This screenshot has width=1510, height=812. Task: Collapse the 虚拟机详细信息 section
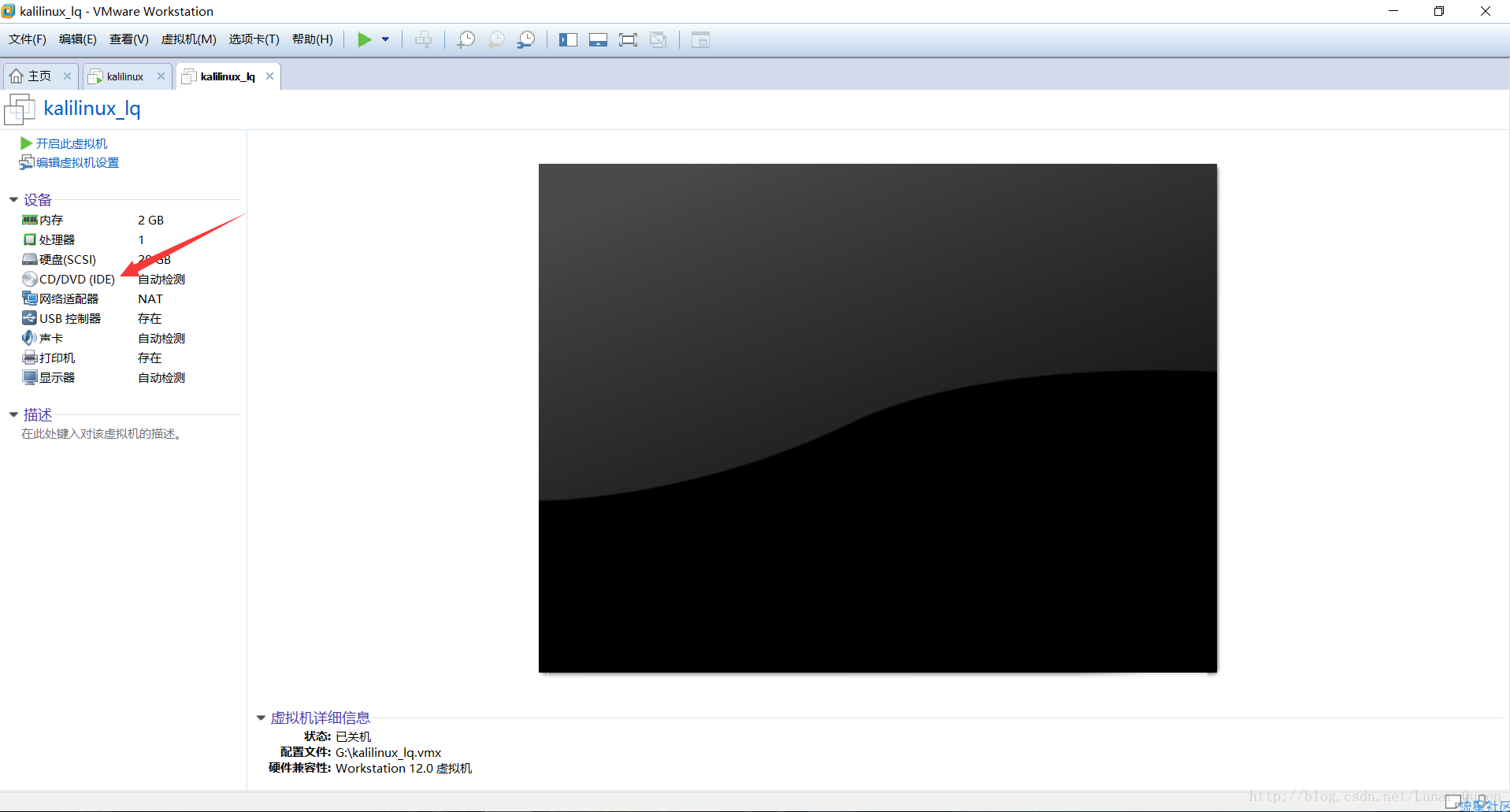[261, 717]
